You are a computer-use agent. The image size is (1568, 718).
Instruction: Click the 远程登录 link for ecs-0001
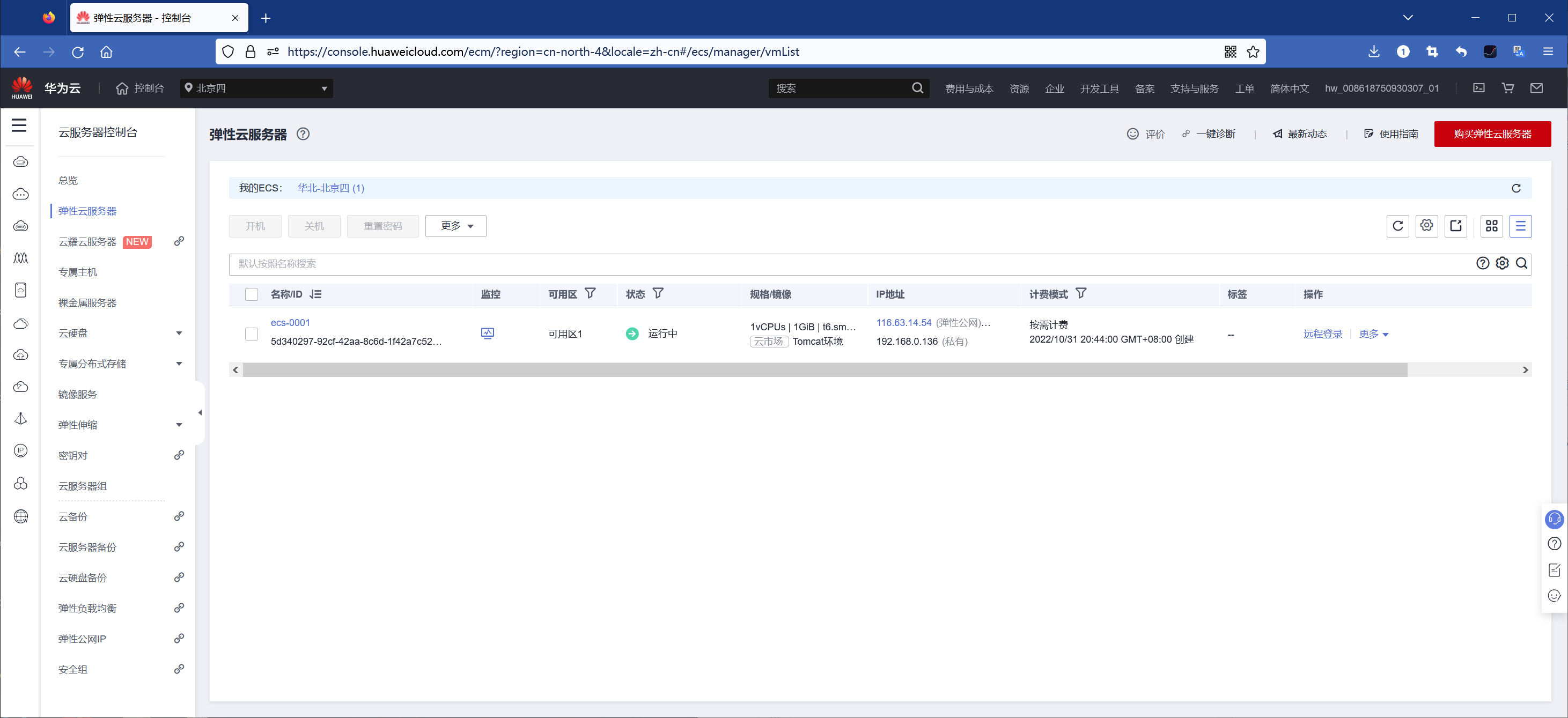click(1322, 334)
